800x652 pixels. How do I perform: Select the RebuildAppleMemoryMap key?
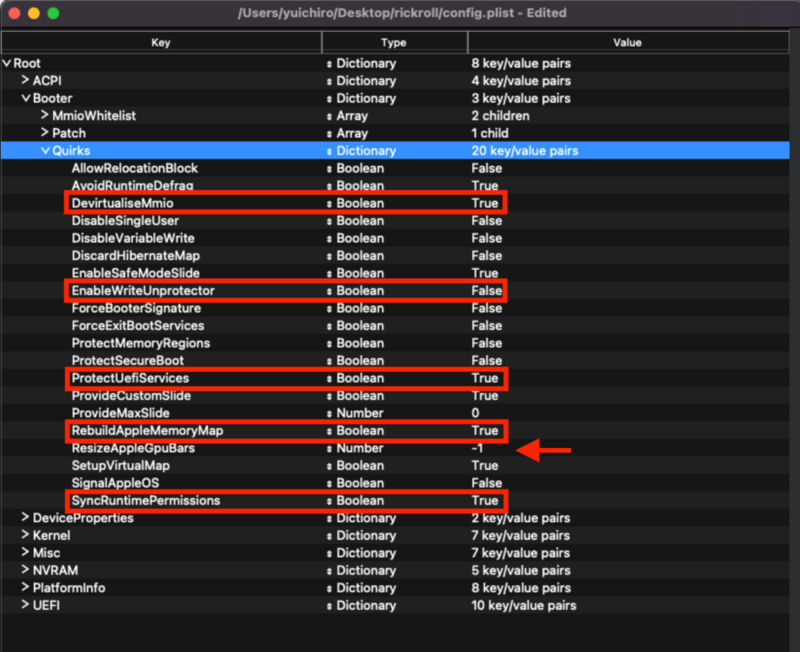pos(147,431)
